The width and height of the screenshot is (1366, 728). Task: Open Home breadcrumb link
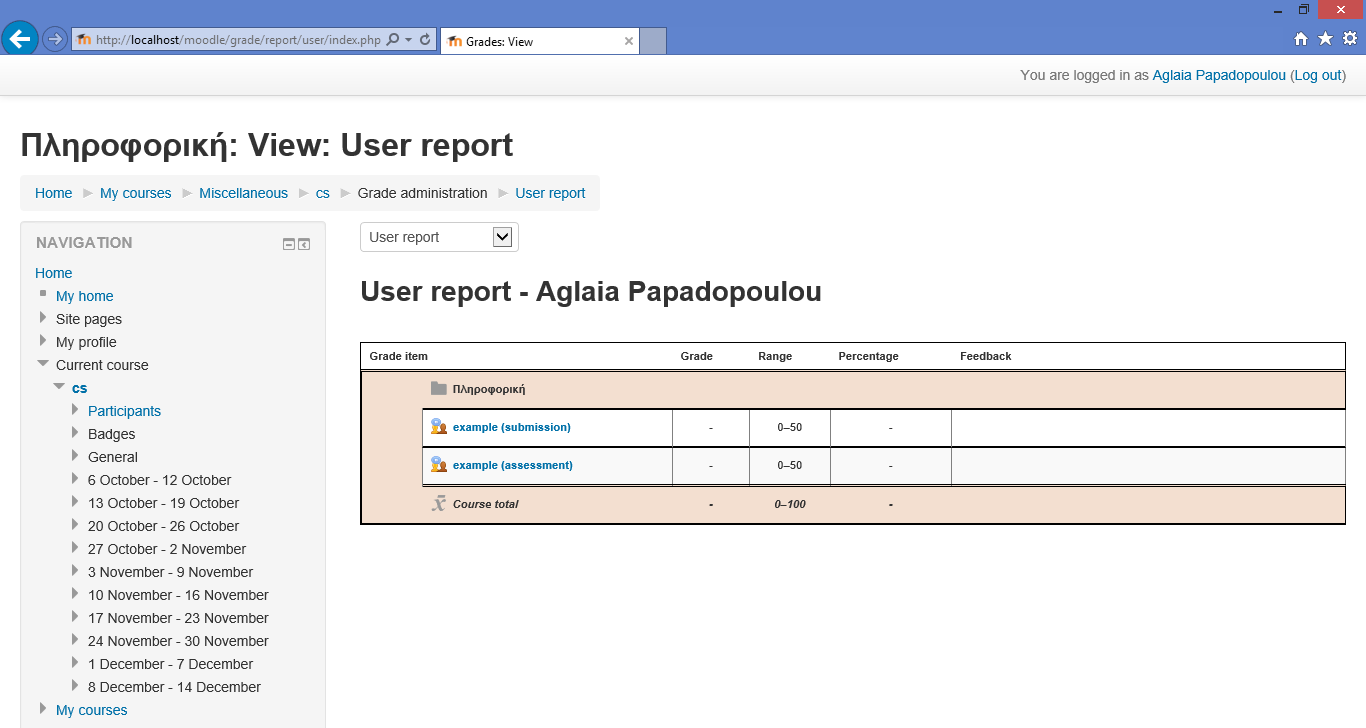coord(53,193)
